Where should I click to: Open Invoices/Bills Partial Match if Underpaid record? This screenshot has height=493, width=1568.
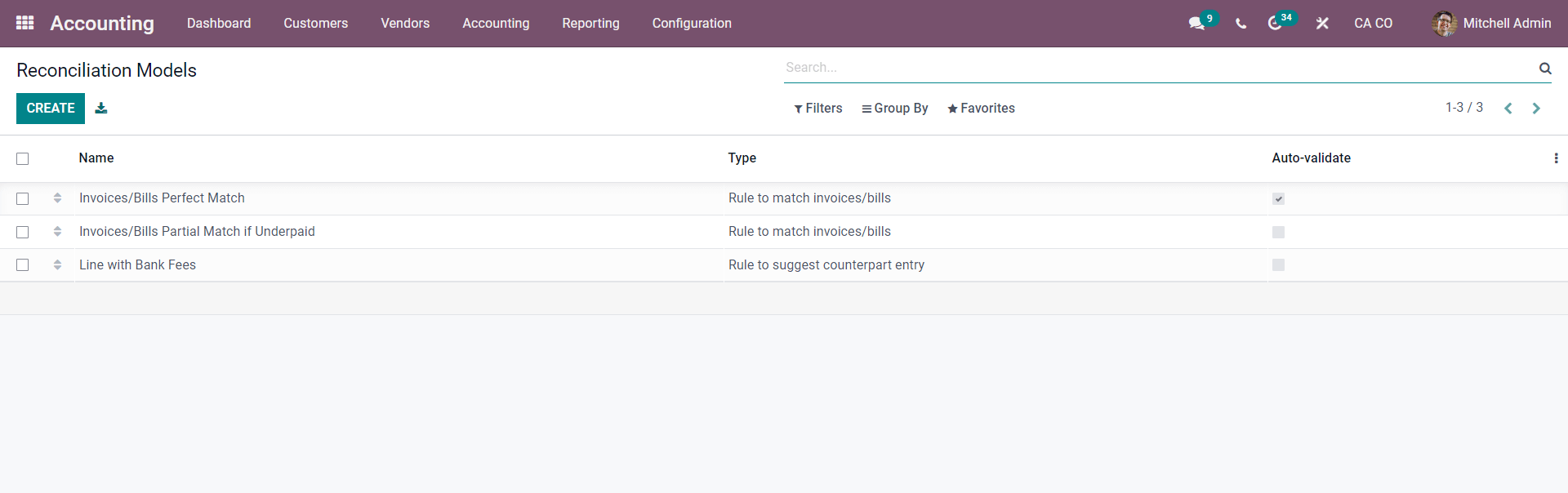197,232
